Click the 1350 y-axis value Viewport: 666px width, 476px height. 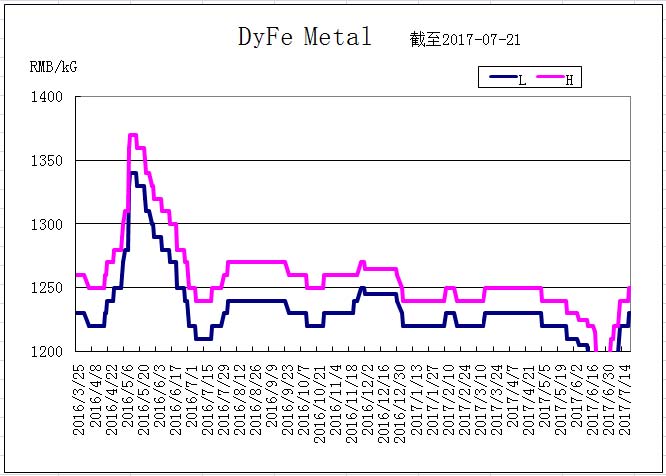coord(46,161)
